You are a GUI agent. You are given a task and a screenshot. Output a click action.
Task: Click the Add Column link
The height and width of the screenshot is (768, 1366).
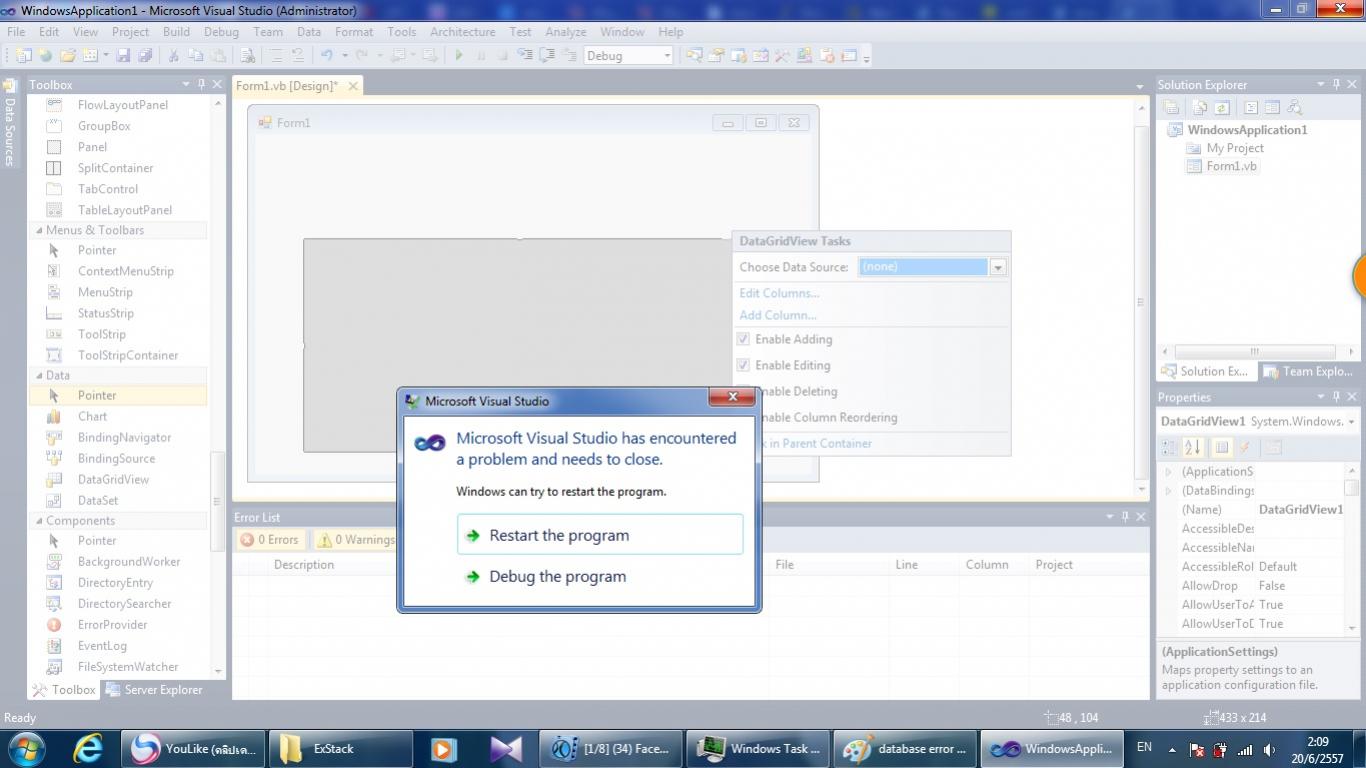[x=778, y=315]
